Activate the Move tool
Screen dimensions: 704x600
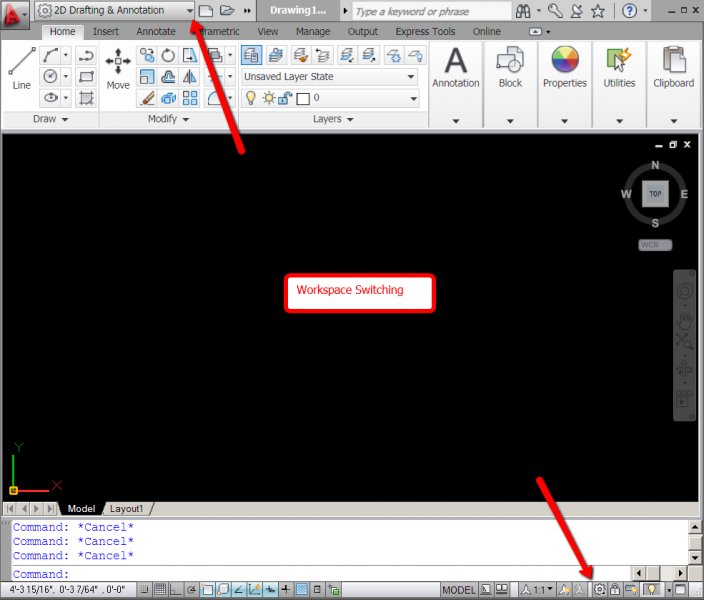point(118,68)
